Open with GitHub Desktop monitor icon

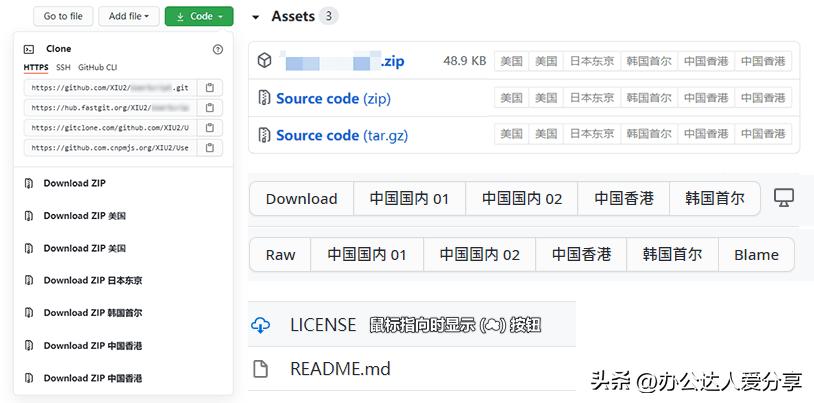(784, 198)
